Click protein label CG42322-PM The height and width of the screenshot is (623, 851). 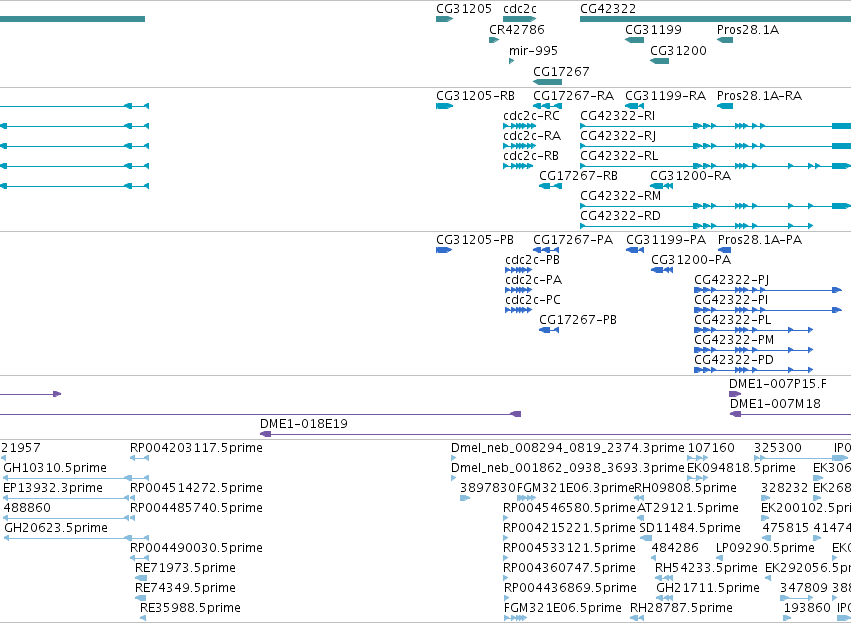coord(734,341)
